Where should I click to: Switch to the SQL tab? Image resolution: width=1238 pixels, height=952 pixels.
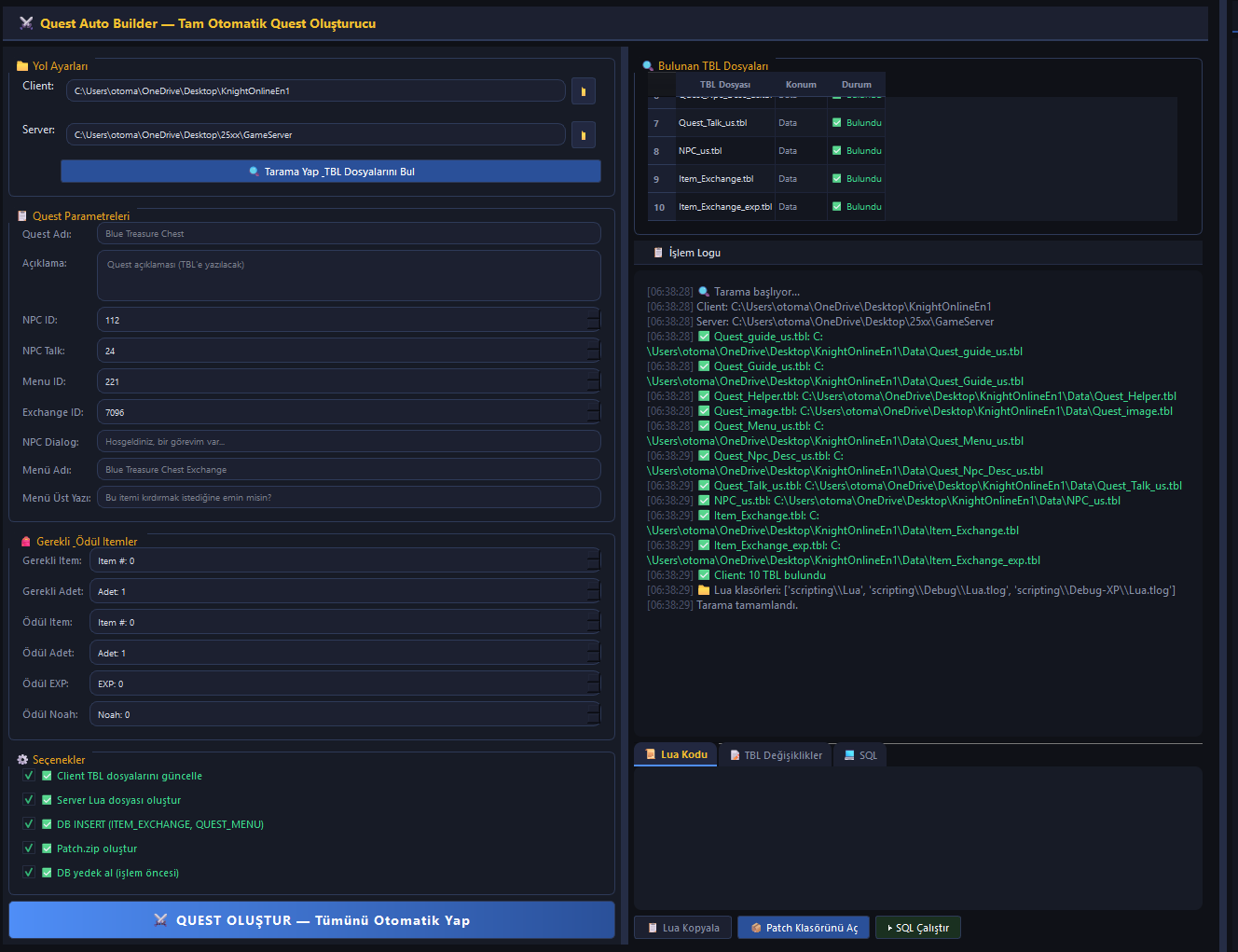860,755
